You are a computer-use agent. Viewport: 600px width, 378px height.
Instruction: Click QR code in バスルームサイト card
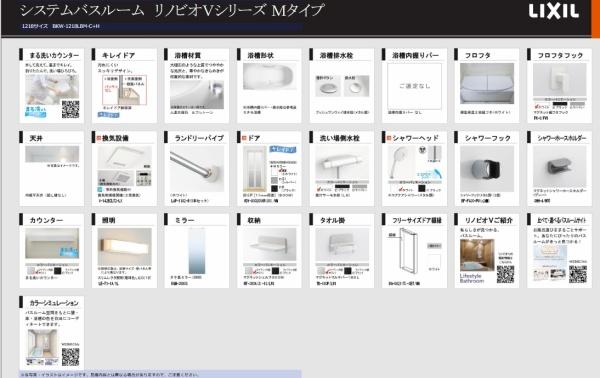pos(578,274)
